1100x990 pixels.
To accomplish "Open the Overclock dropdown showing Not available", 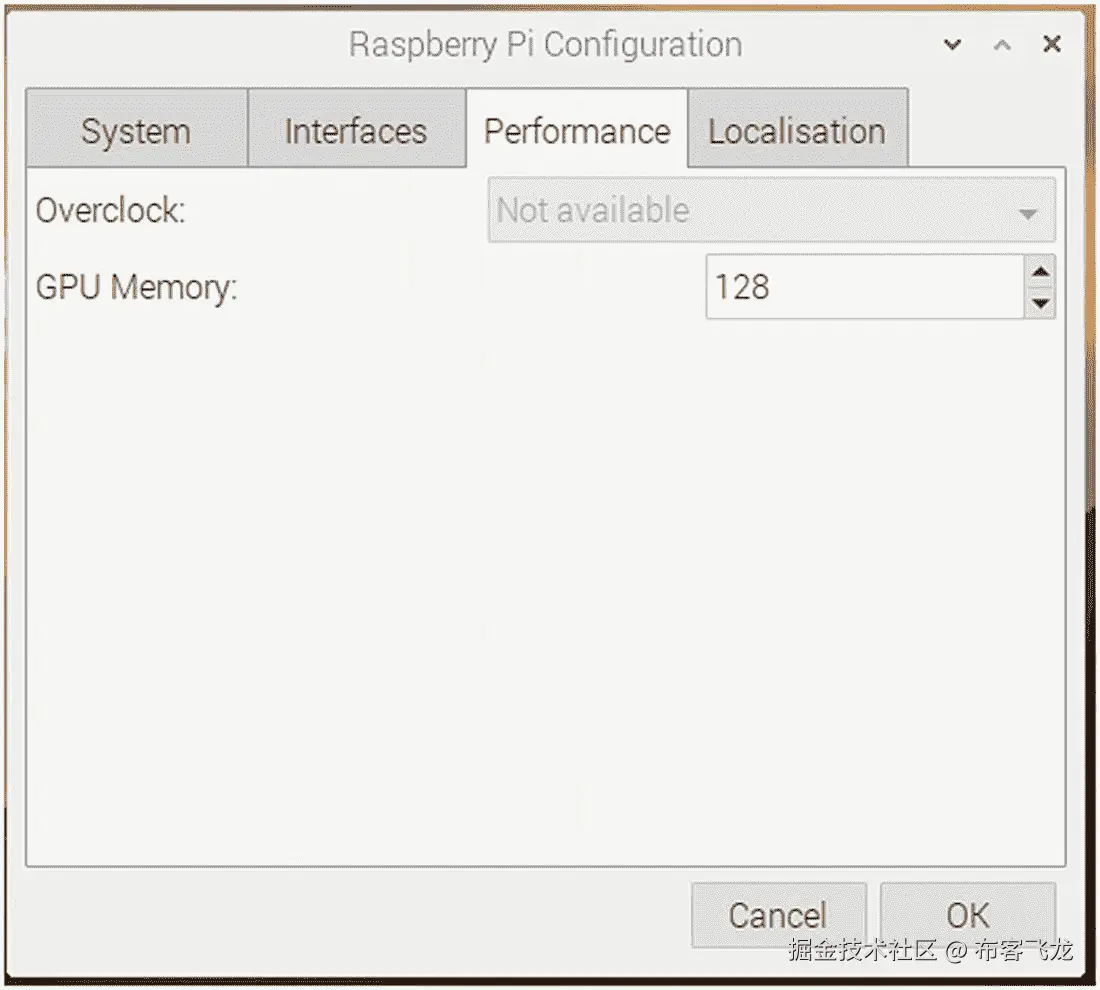I will coord(772,210).
